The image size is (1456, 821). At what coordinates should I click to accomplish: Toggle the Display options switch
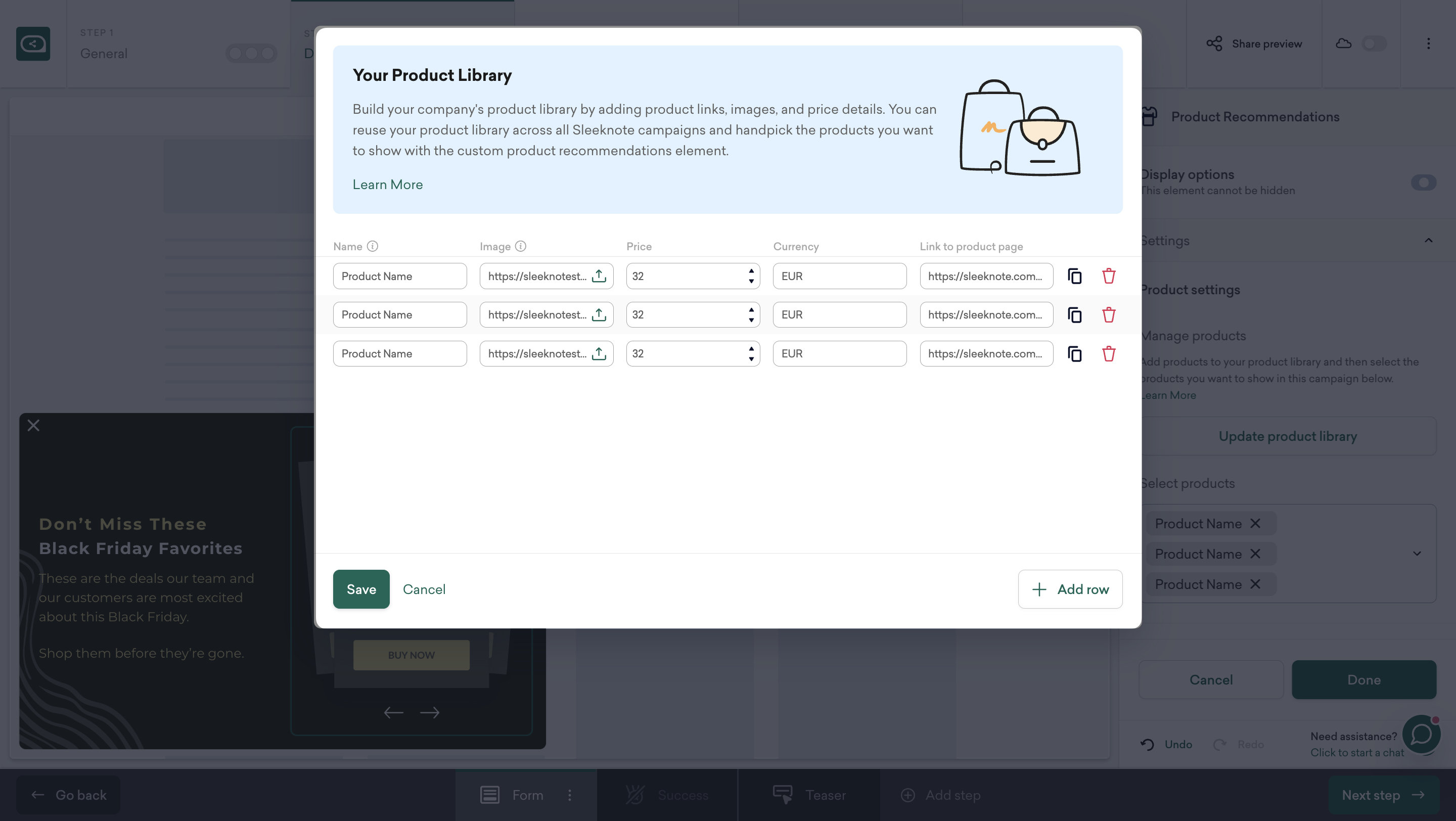point(1423,183)
